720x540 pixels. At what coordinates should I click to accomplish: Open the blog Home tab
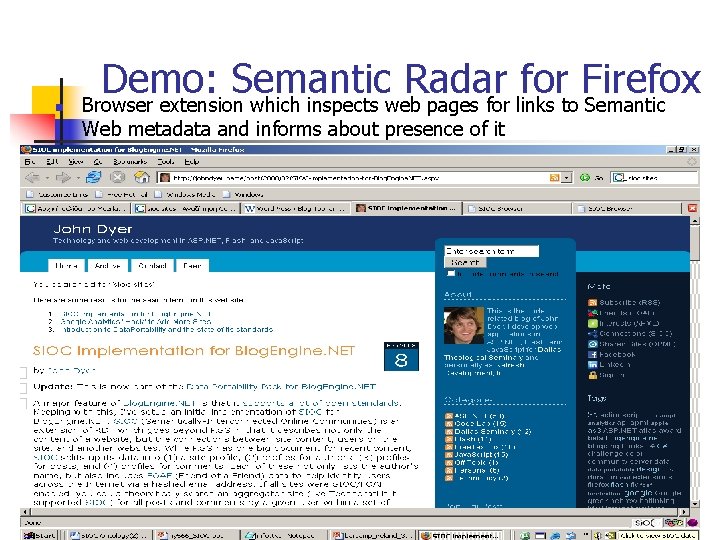pyautogui.click(x=66, y=265)
